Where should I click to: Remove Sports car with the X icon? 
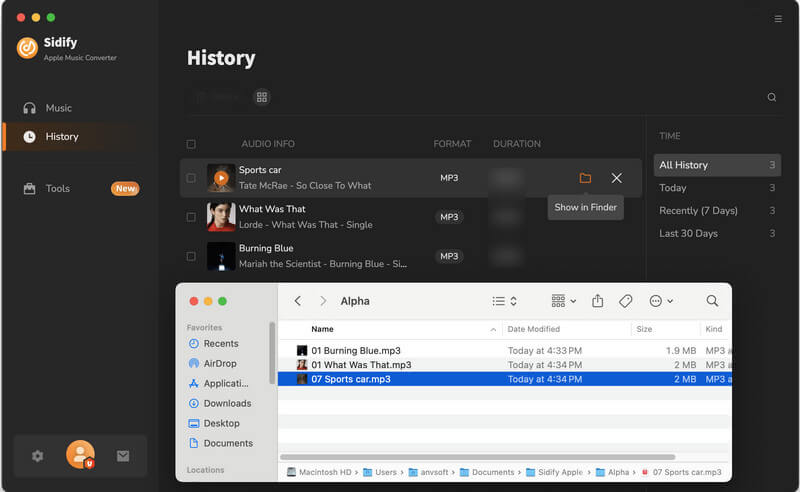616,178
